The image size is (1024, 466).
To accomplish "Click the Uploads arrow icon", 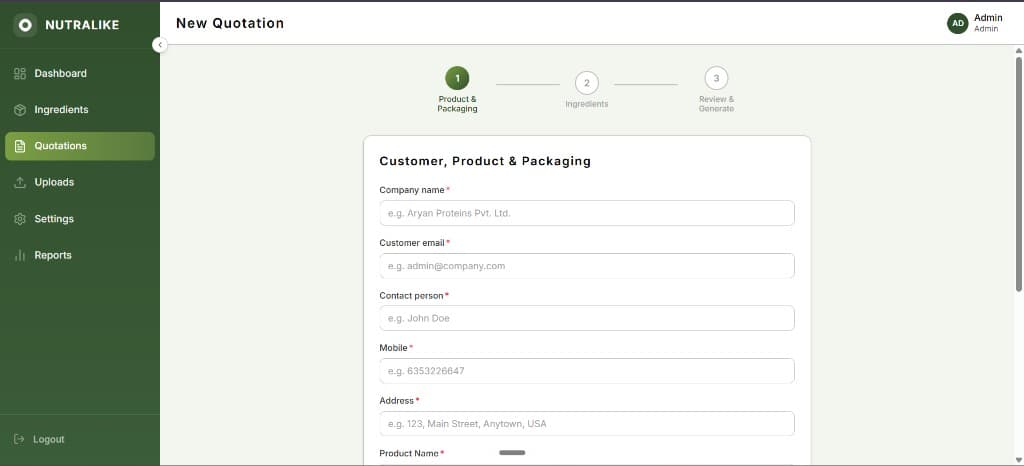I will pos(20,183).
